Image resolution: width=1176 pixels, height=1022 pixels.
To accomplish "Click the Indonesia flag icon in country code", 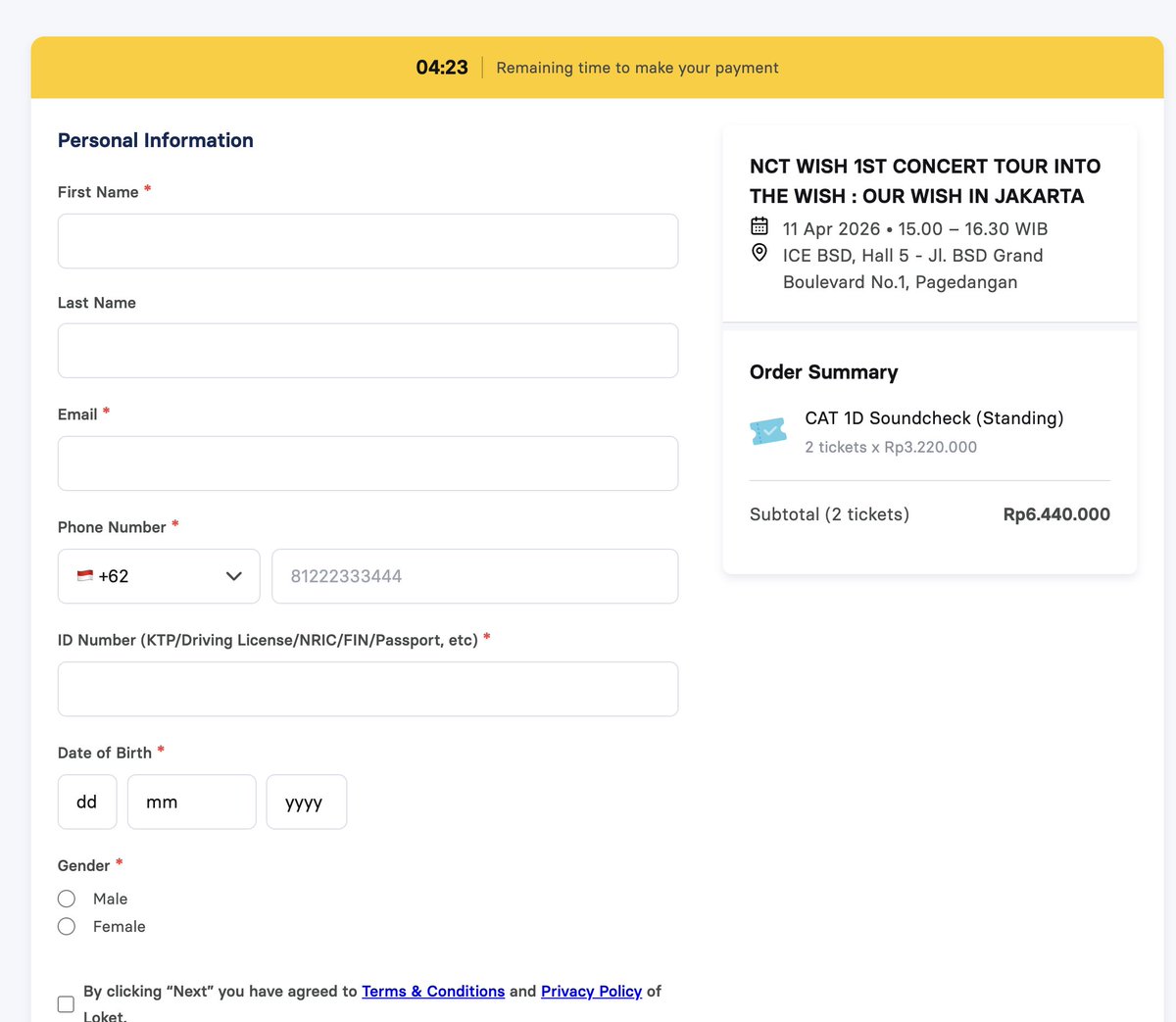I will [85, 576].
